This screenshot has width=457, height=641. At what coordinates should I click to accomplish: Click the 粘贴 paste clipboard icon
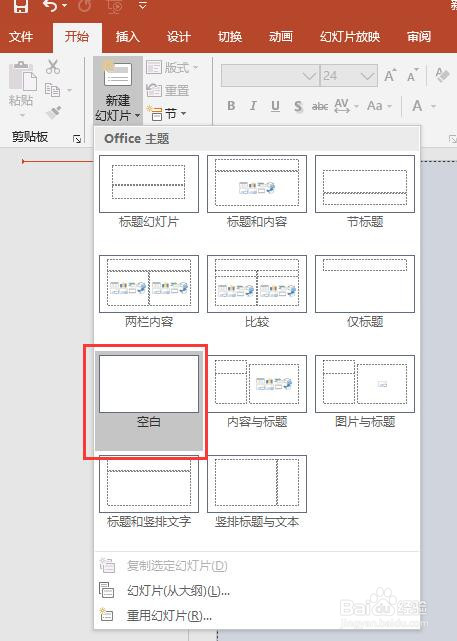click(x=22, y=76)
